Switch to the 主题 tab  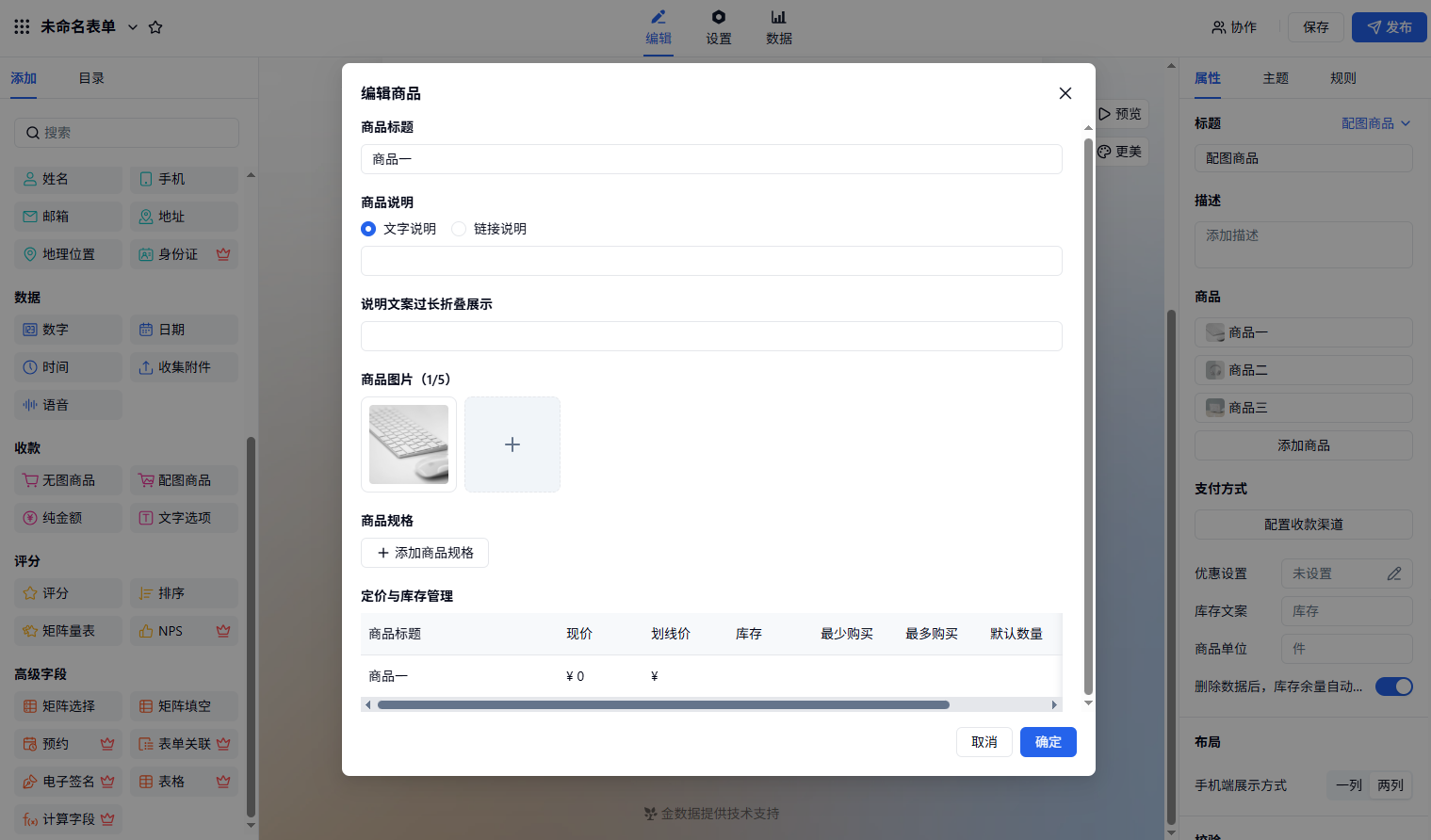pos(1276,78)
